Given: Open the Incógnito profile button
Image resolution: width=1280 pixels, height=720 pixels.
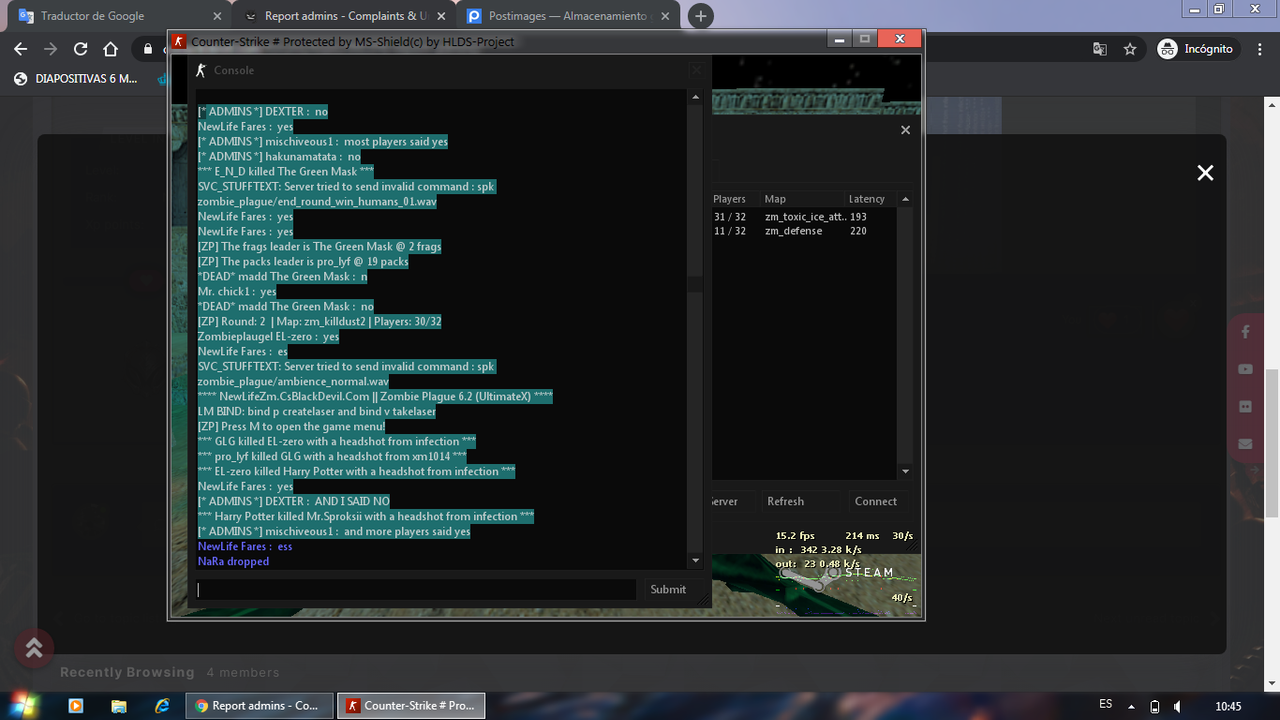Looking at the screenshot, I should click(1196, 49).
